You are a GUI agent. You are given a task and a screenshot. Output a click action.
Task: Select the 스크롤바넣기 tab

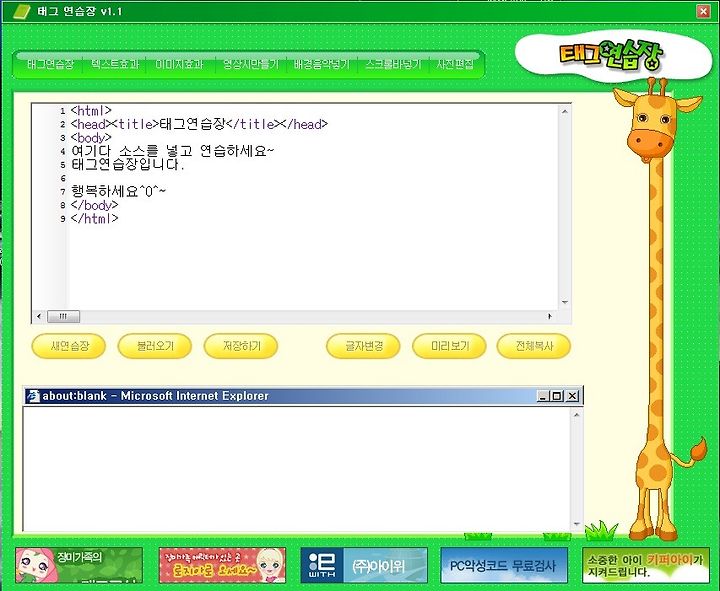coord(393,64)
